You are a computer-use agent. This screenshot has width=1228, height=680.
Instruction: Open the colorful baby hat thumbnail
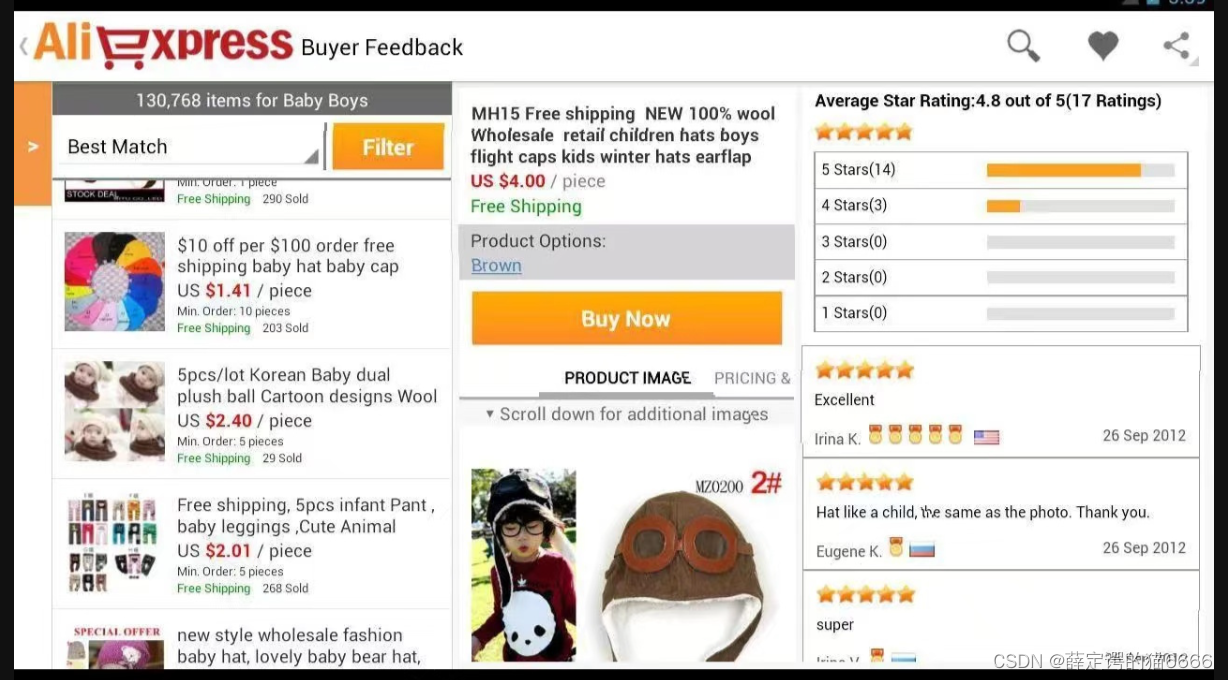[x=114, y=282]
